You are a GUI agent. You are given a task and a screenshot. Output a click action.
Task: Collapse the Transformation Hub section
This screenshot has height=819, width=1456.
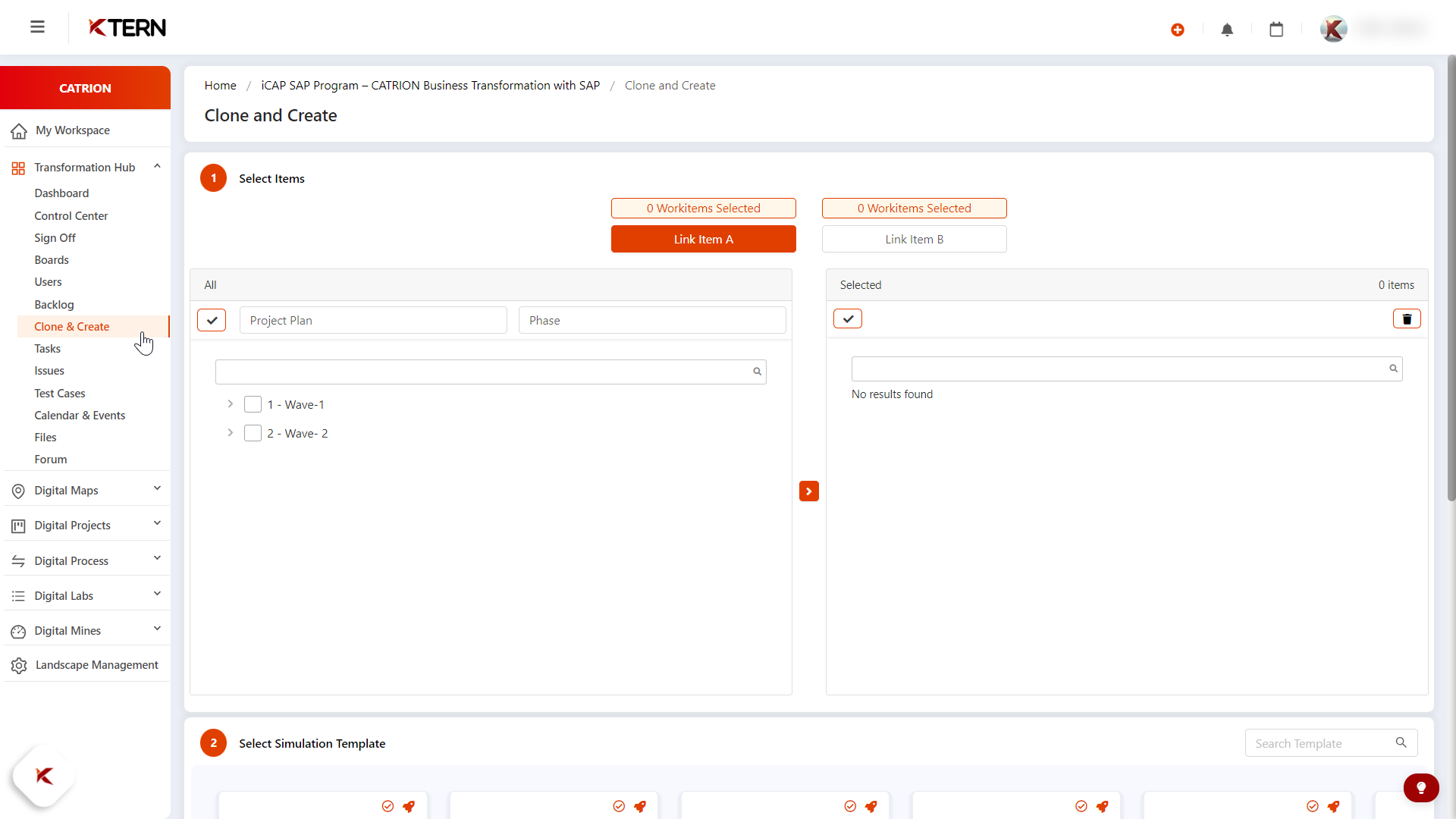(x=157, y=167)
